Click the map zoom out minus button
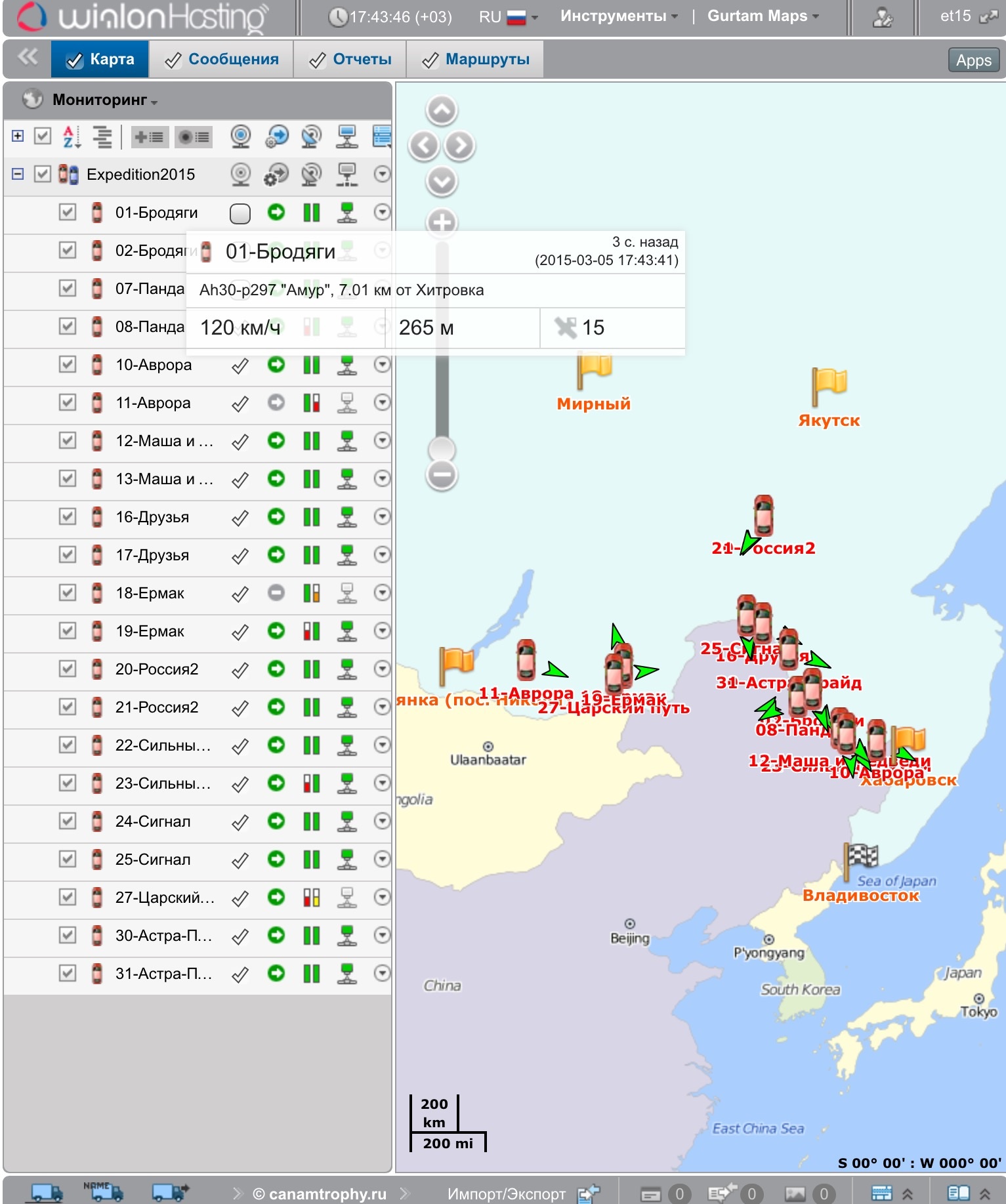Viewport: 1006px width, 1204px height. 442,474
